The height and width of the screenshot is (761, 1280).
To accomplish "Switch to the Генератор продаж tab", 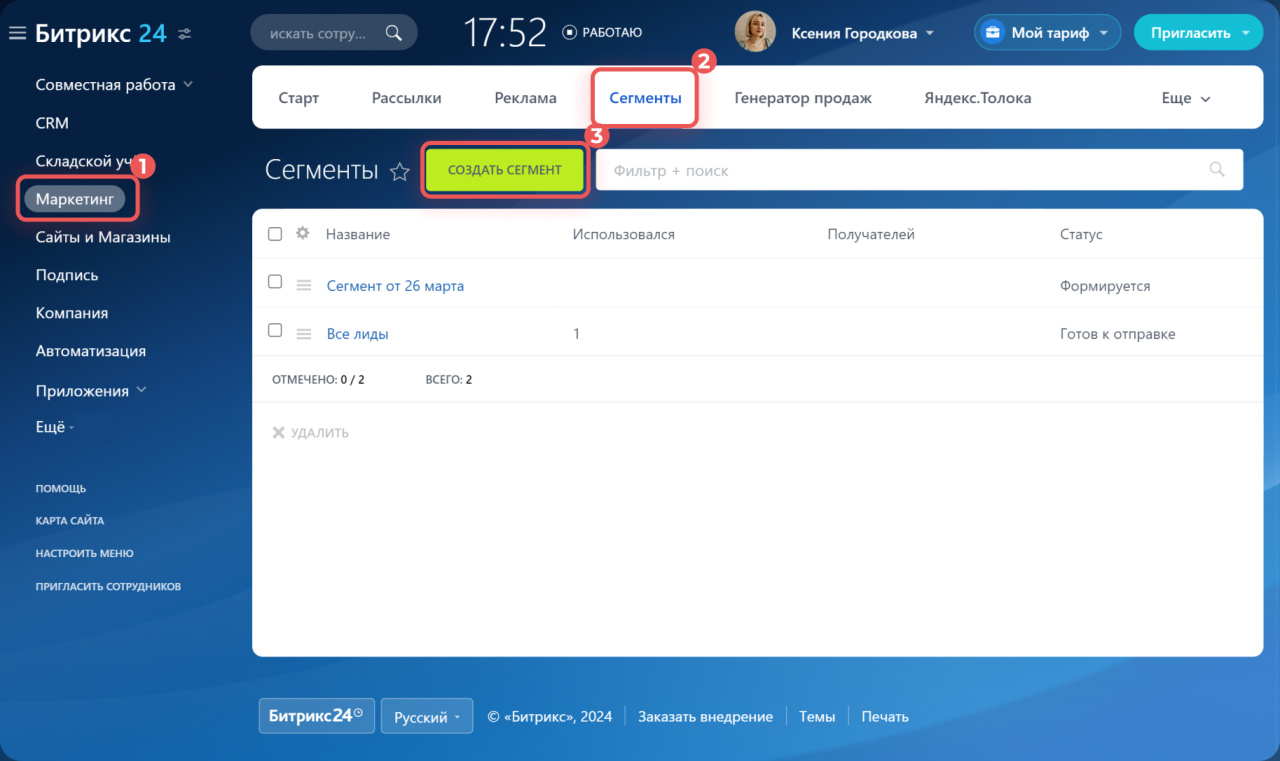I will 803,98.
